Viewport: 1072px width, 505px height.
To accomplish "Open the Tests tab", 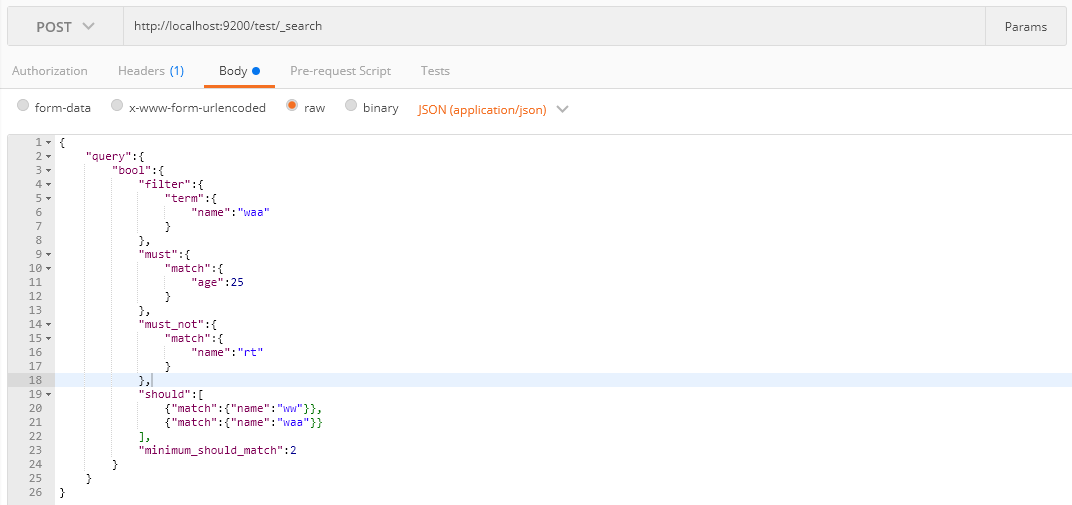I will click(x=435, y=70).
